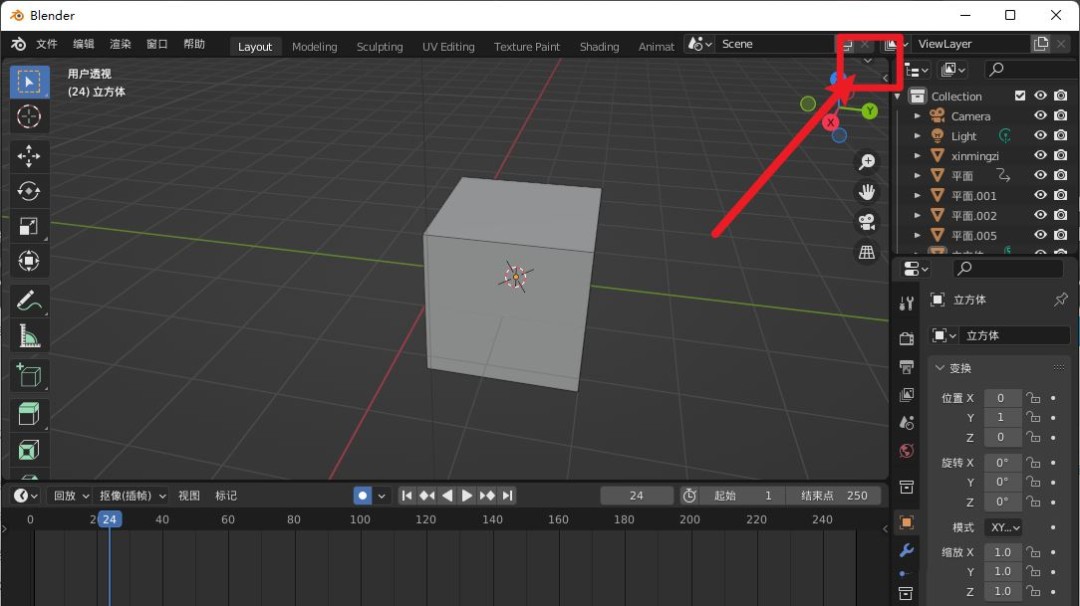
Task: Expand the xinmingzi outliner entry
Action: pyautogui.click(x=917, y=155)
